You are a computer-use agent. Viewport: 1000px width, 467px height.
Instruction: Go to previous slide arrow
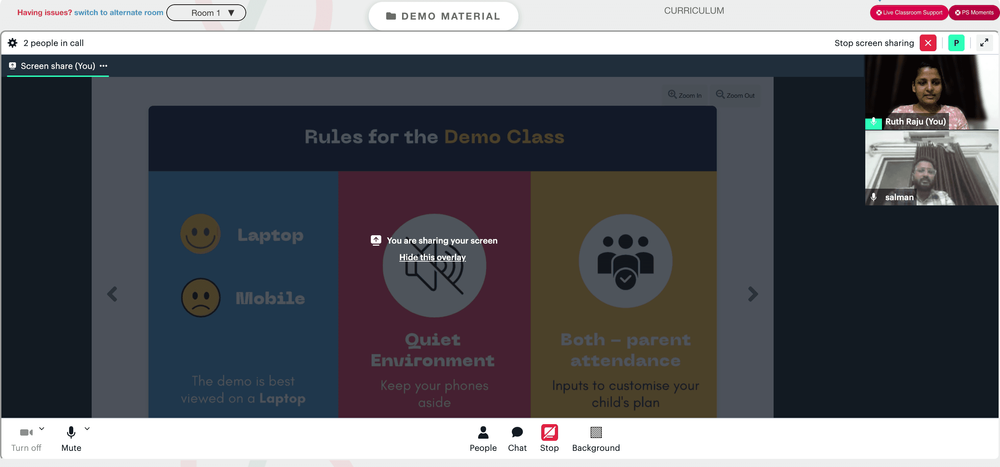[112, 294]
